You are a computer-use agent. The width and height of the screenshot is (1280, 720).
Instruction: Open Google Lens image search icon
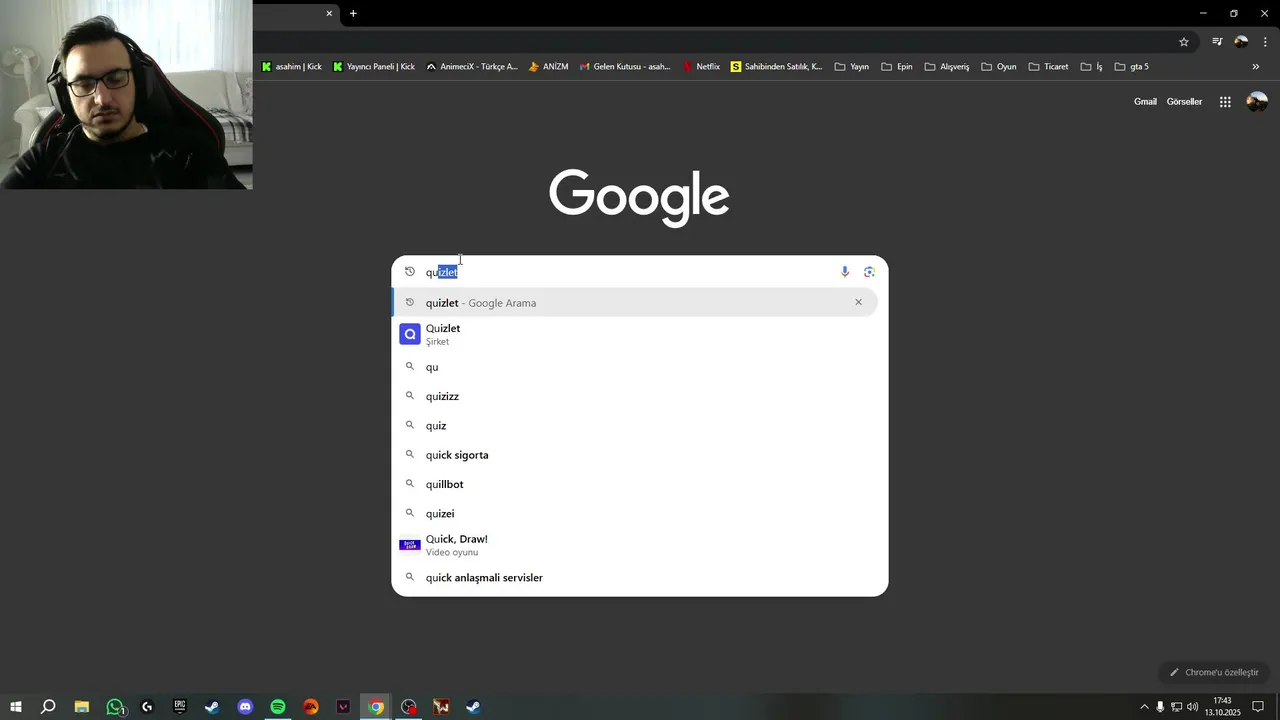click(x=869, y=272)
